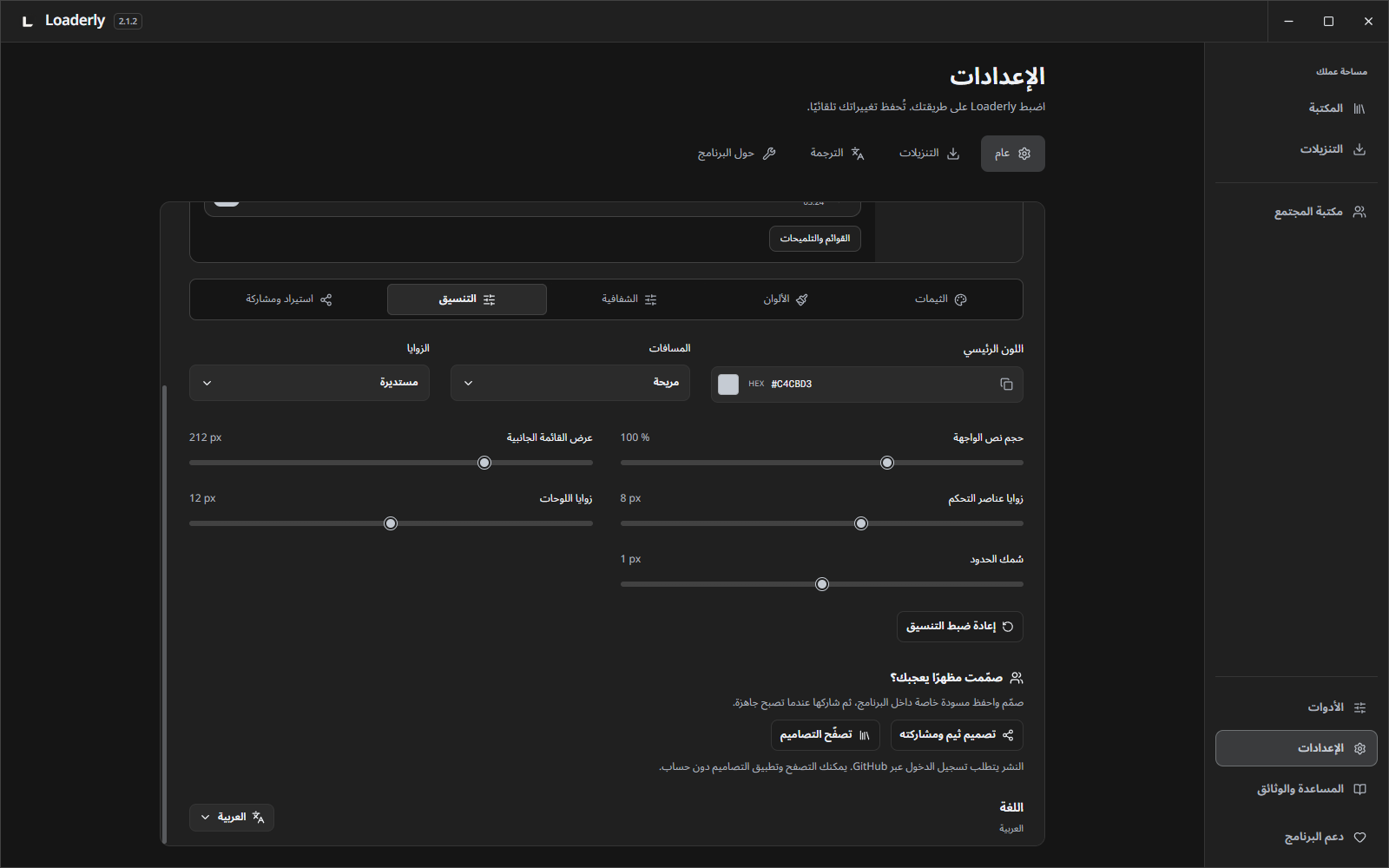The height and width of the screenshot is (868, 1389).
Task: Click إعادة ضبط التنسيق reset formatting button
Action: 959,627
